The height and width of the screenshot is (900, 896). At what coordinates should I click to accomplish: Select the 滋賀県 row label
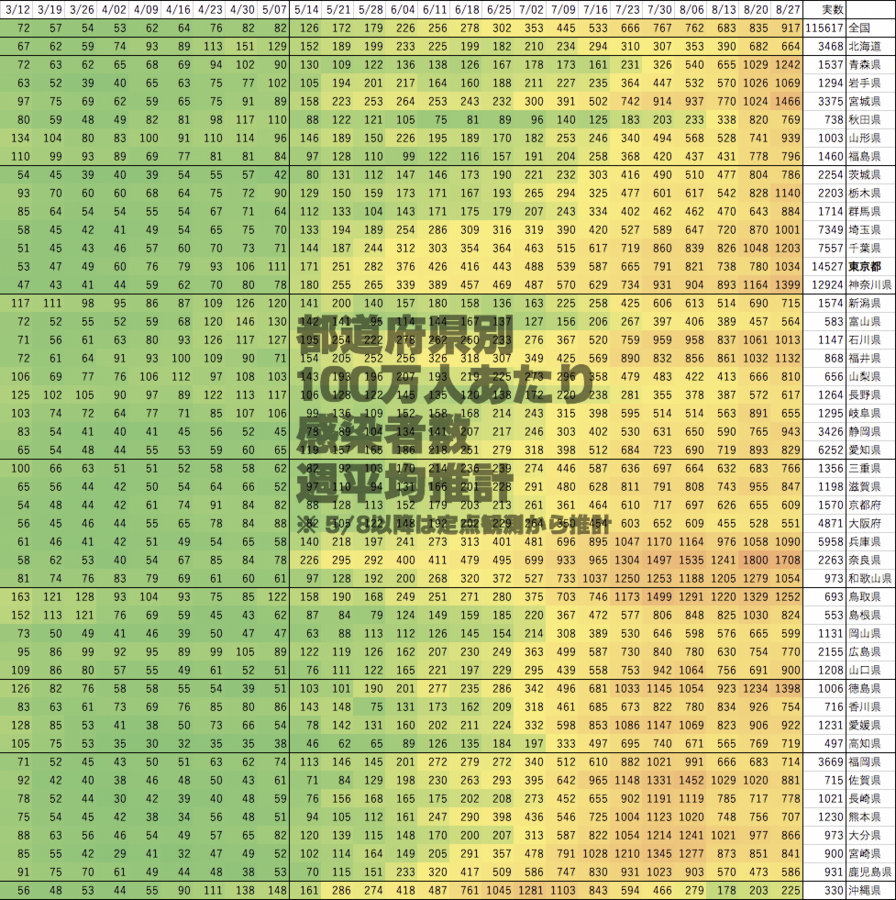click(x=864, y=487)
